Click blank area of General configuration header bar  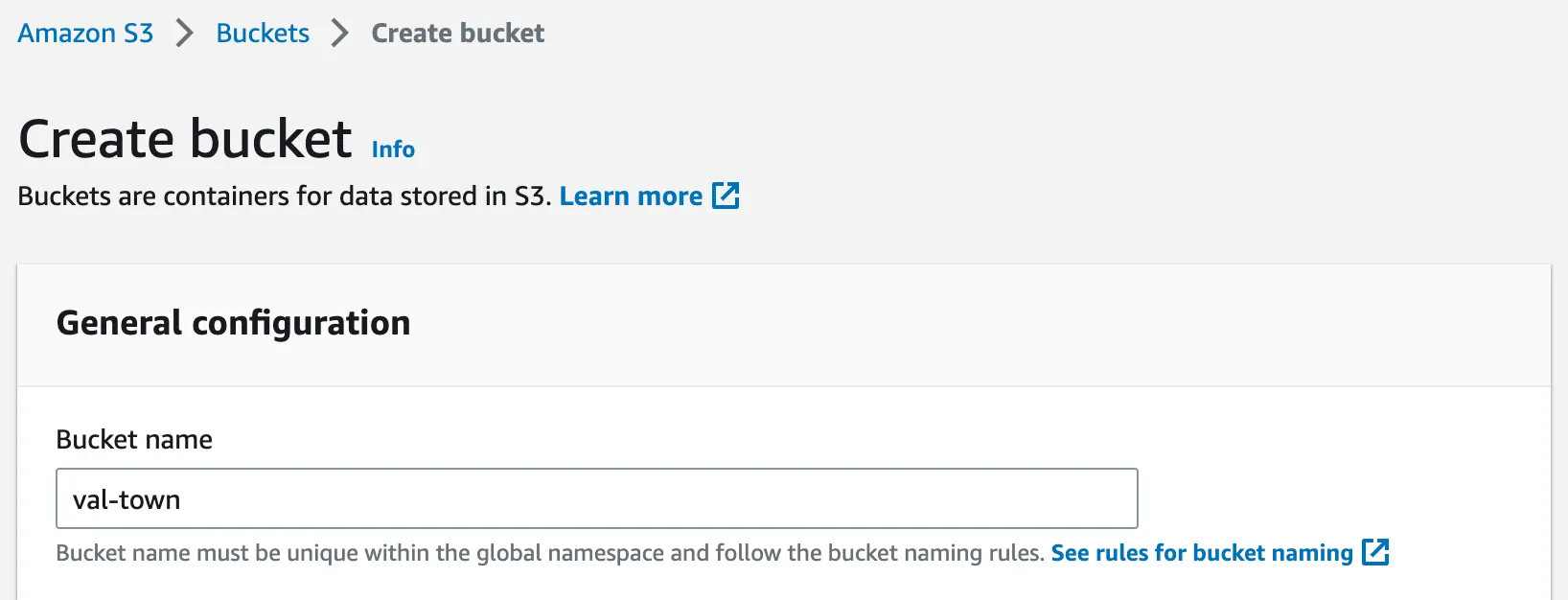[958, 324]
